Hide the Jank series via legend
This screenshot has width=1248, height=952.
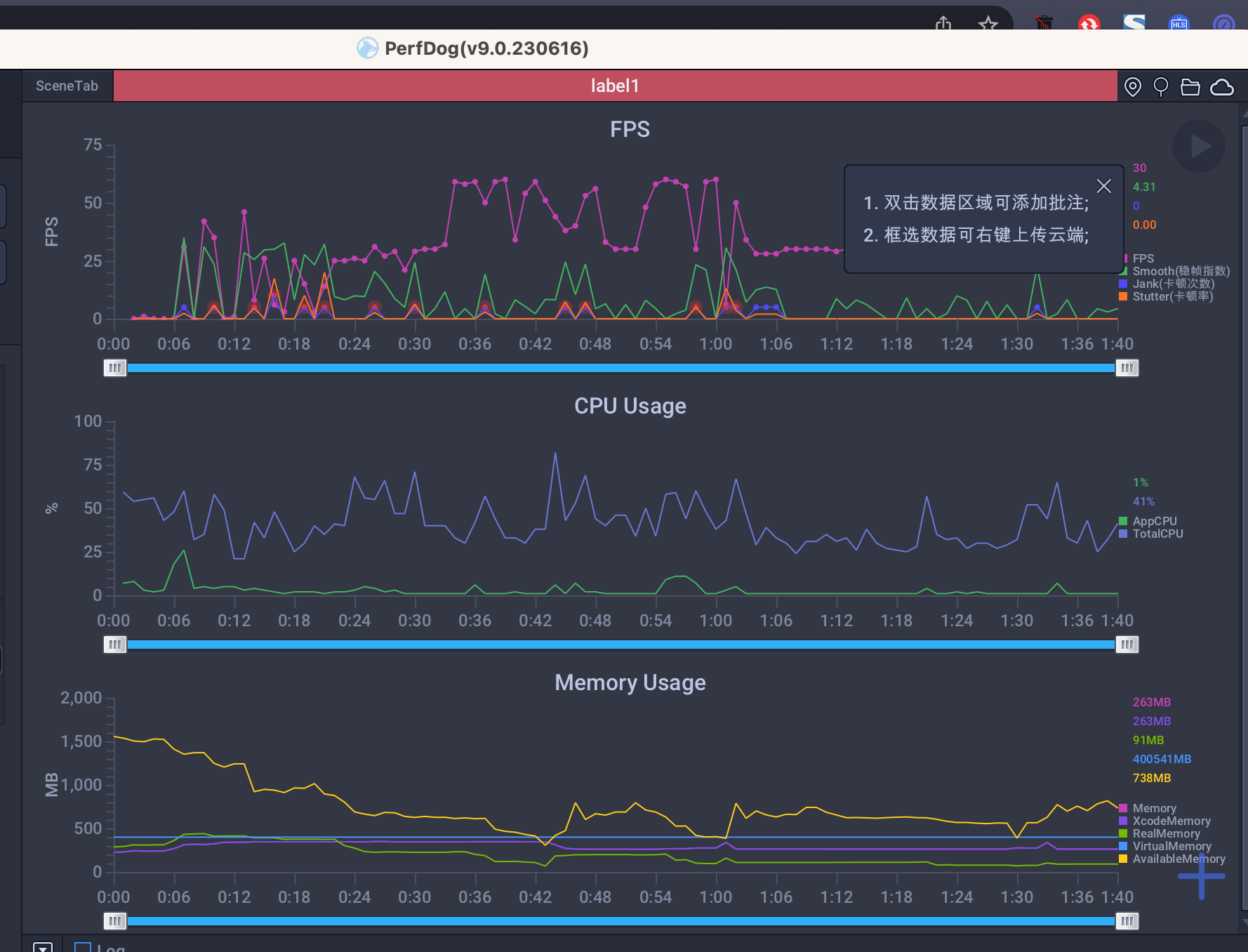1167,284
